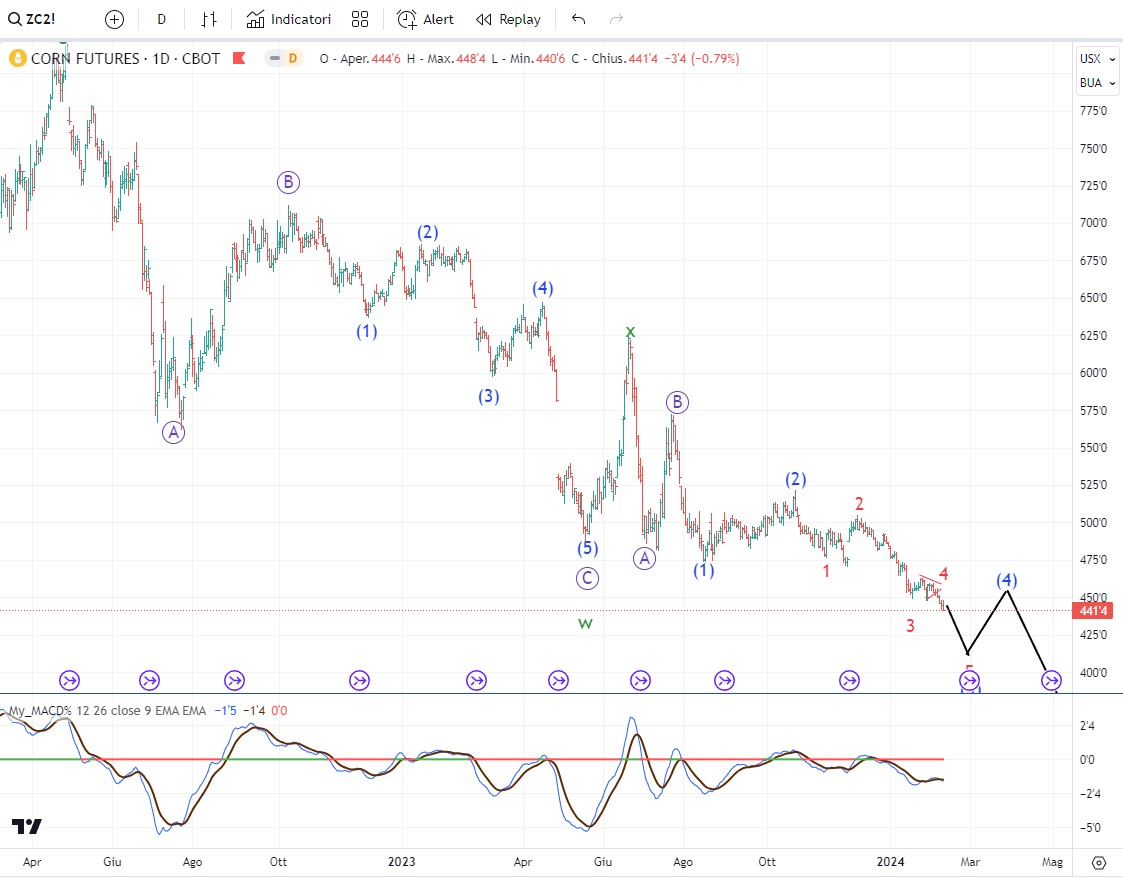Click the rollover marker near Mag 2024
The image size is (1123, 878).
coord(1051,680)
